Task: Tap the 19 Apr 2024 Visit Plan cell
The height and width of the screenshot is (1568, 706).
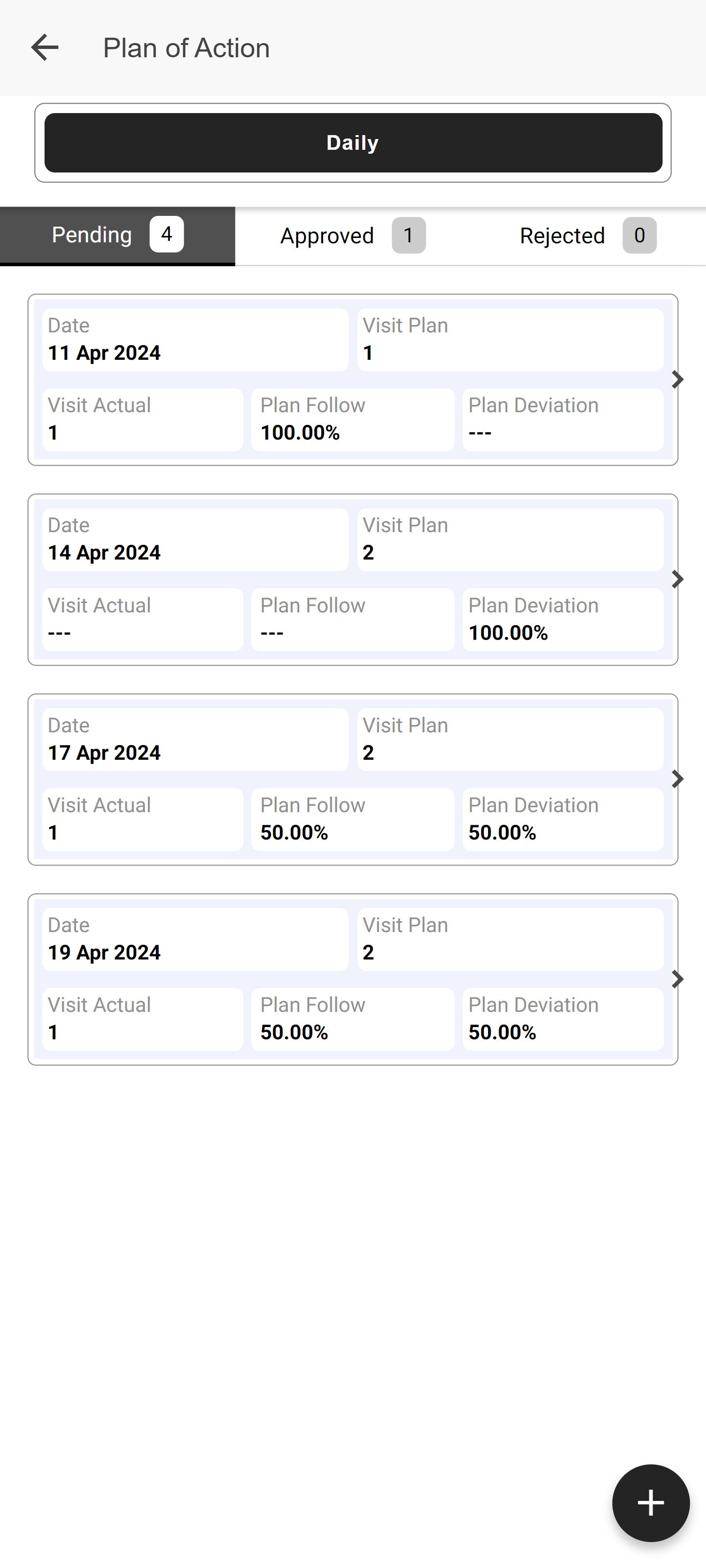Action: (x=510, y=939)
